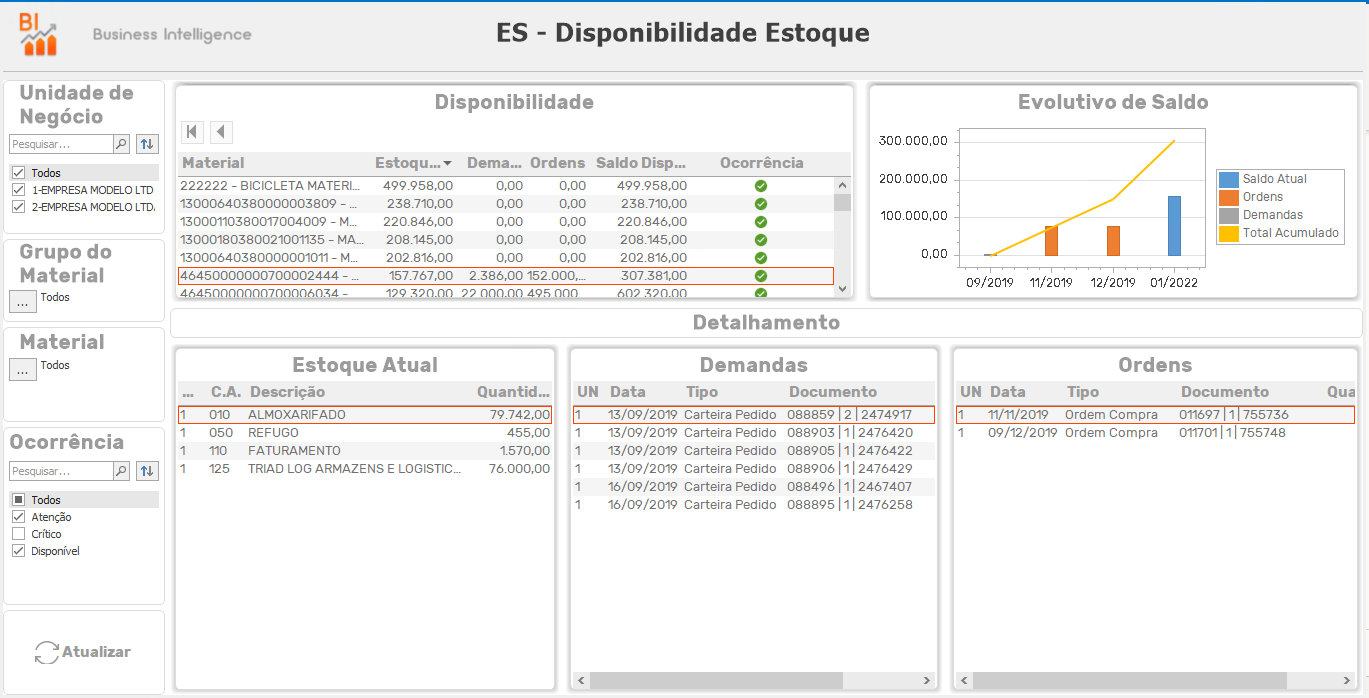1369x698 pixels.
Task: Enable Crítico checkbox
Action: [18, 534]
